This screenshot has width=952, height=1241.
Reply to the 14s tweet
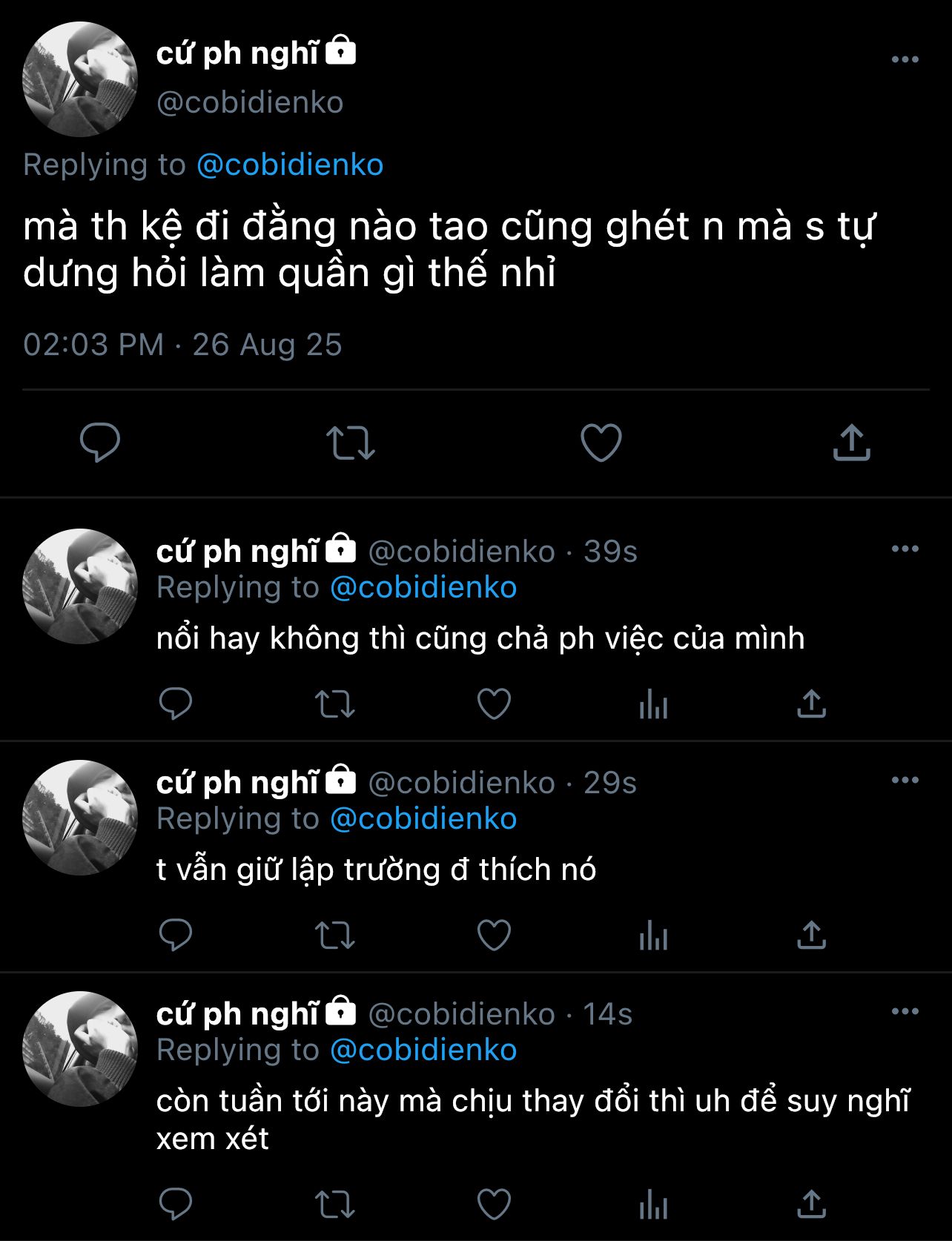pyautogui.click(x=176, y=1205)
